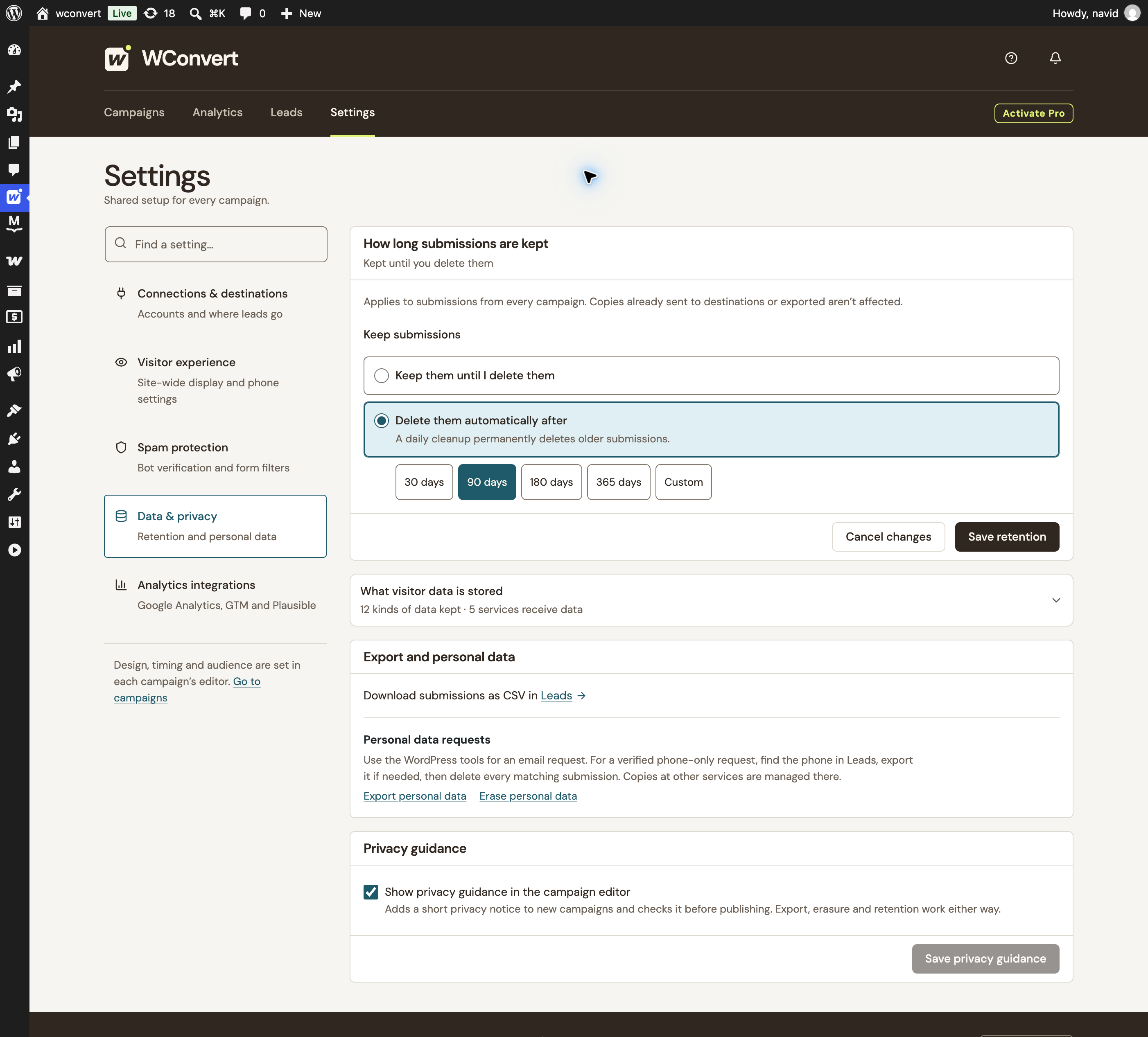Image resolution: width=1148 pixels, height=1037 pixels.
Task: Open the Campaigns tab
Action: click(x=134, y=112)
